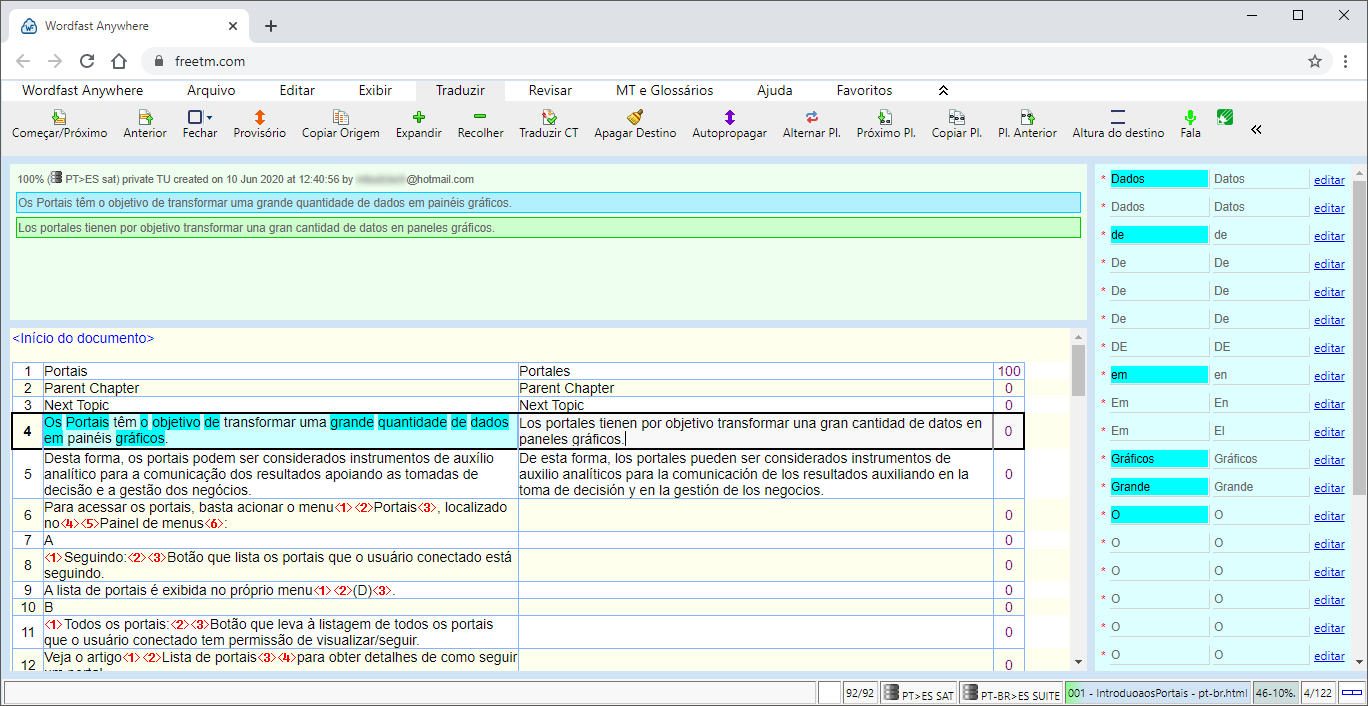Click the PT-BR>ES SUITE memory in the status bar

pyautogui.click(x=1011, y=694)
